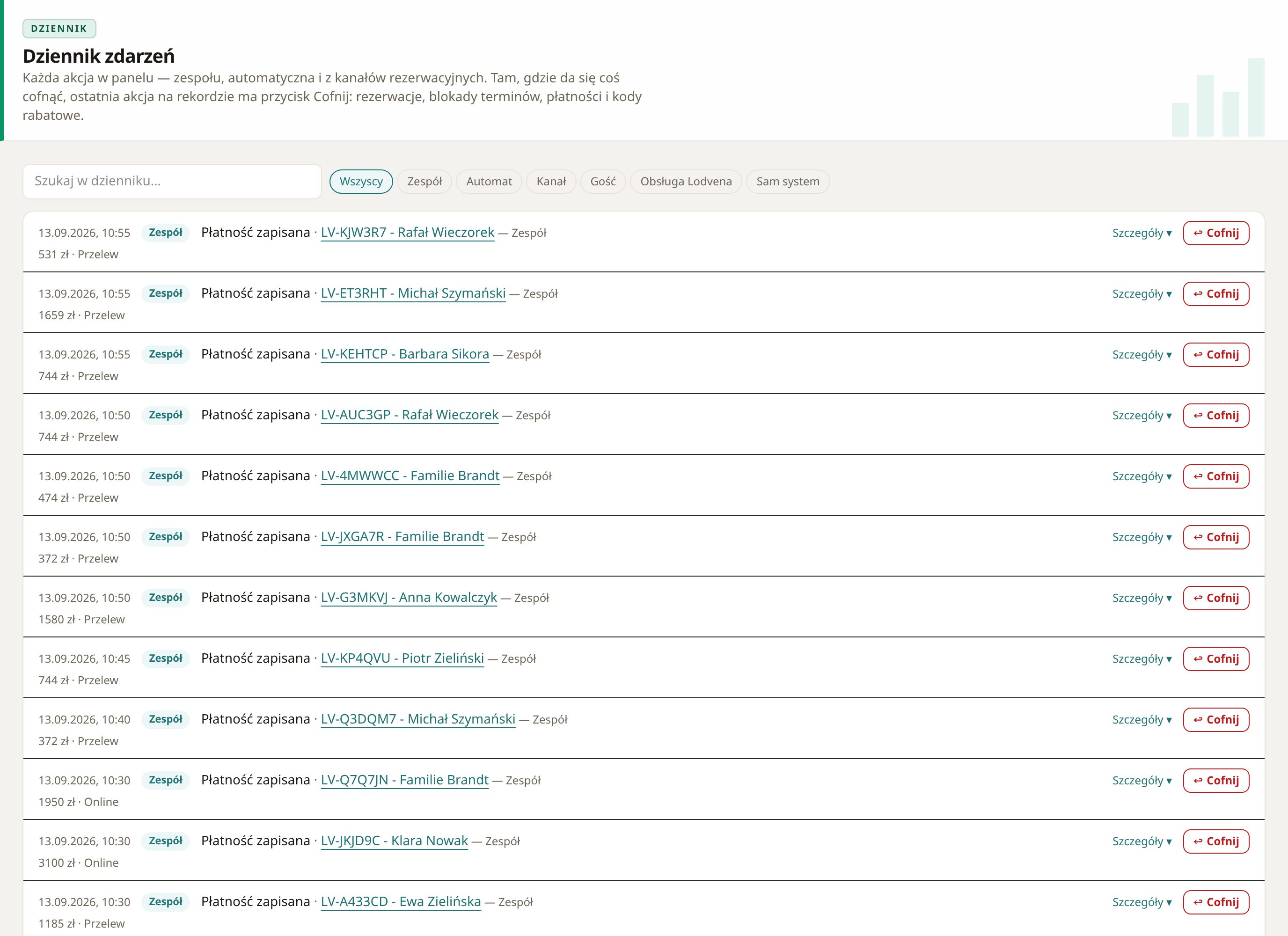Select the 'Obsługa Lodvena' filter chip
The image size is (1288, 936).
point(686,181)
